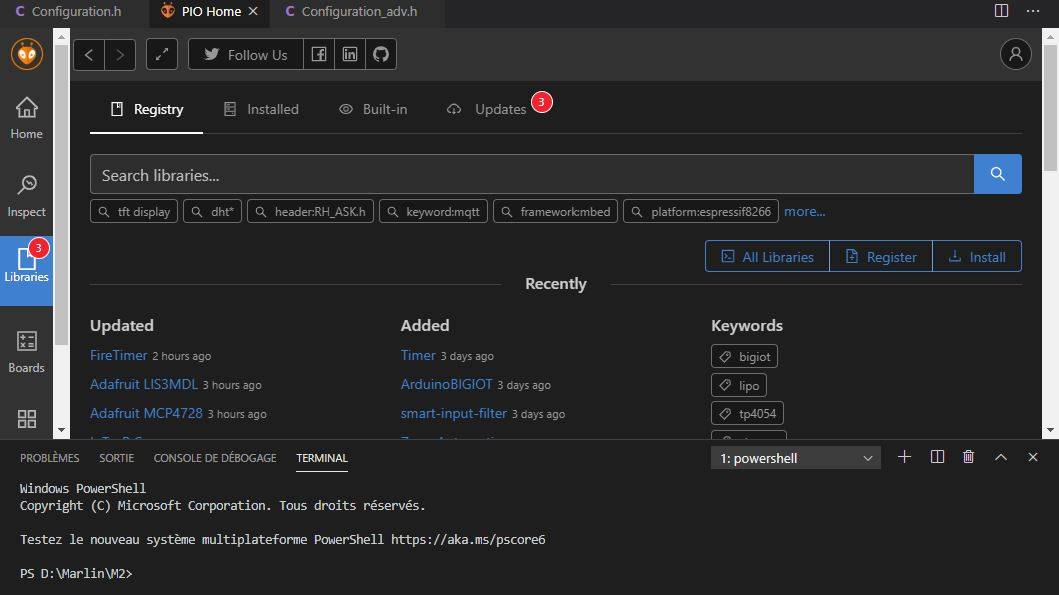1059x595 pixels.
Task: Open the smart-input-filter library link
Action: [x=454, y=413]
